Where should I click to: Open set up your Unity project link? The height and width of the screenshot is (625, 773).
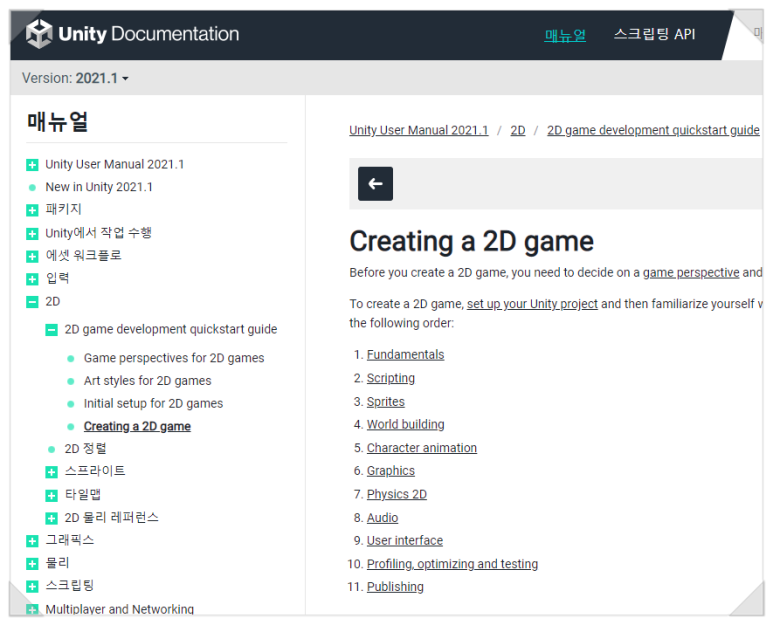pyautogui.click(x=532, y=304)
